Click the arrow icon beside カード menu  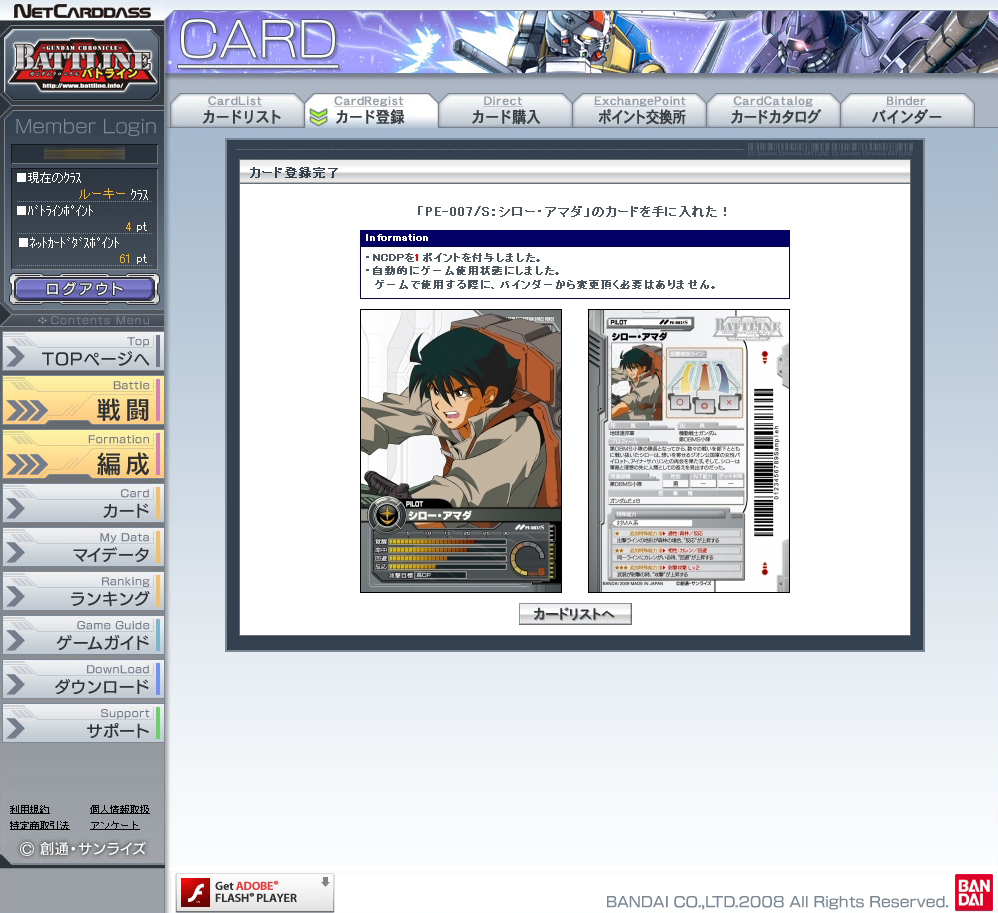pos(15,509)
